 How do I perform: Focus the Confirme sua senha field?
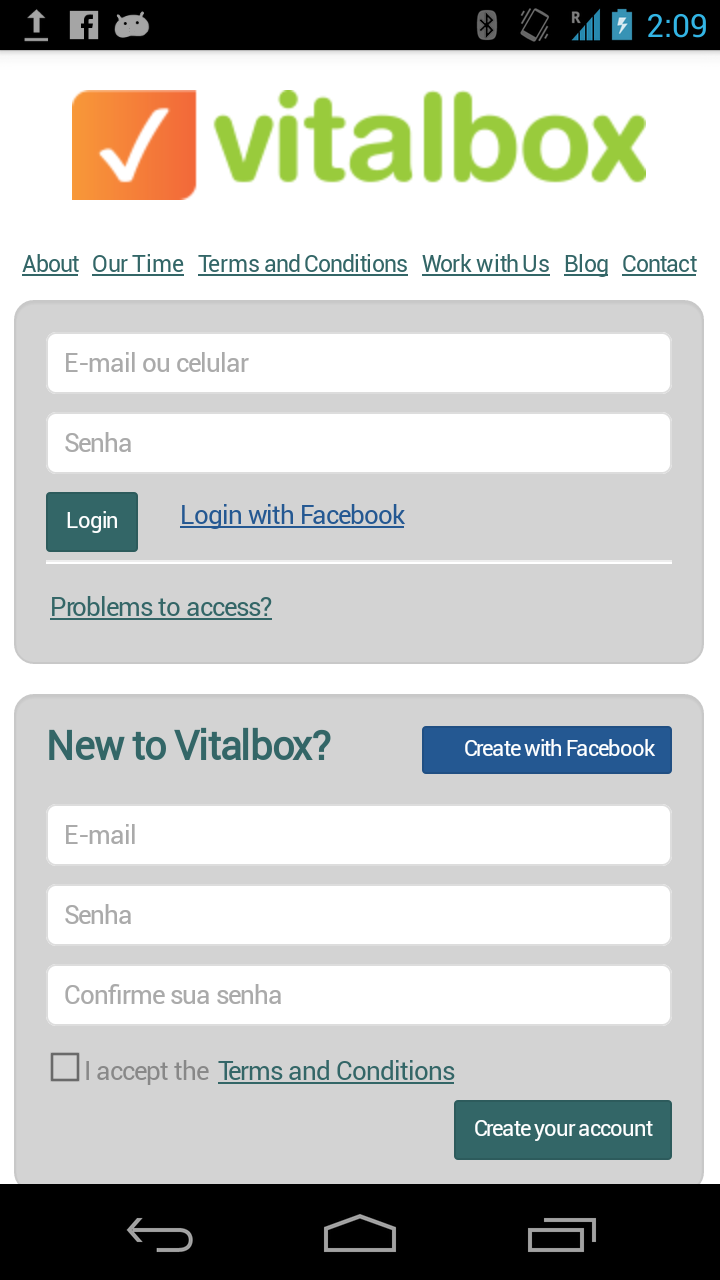[x=359, y=995]
